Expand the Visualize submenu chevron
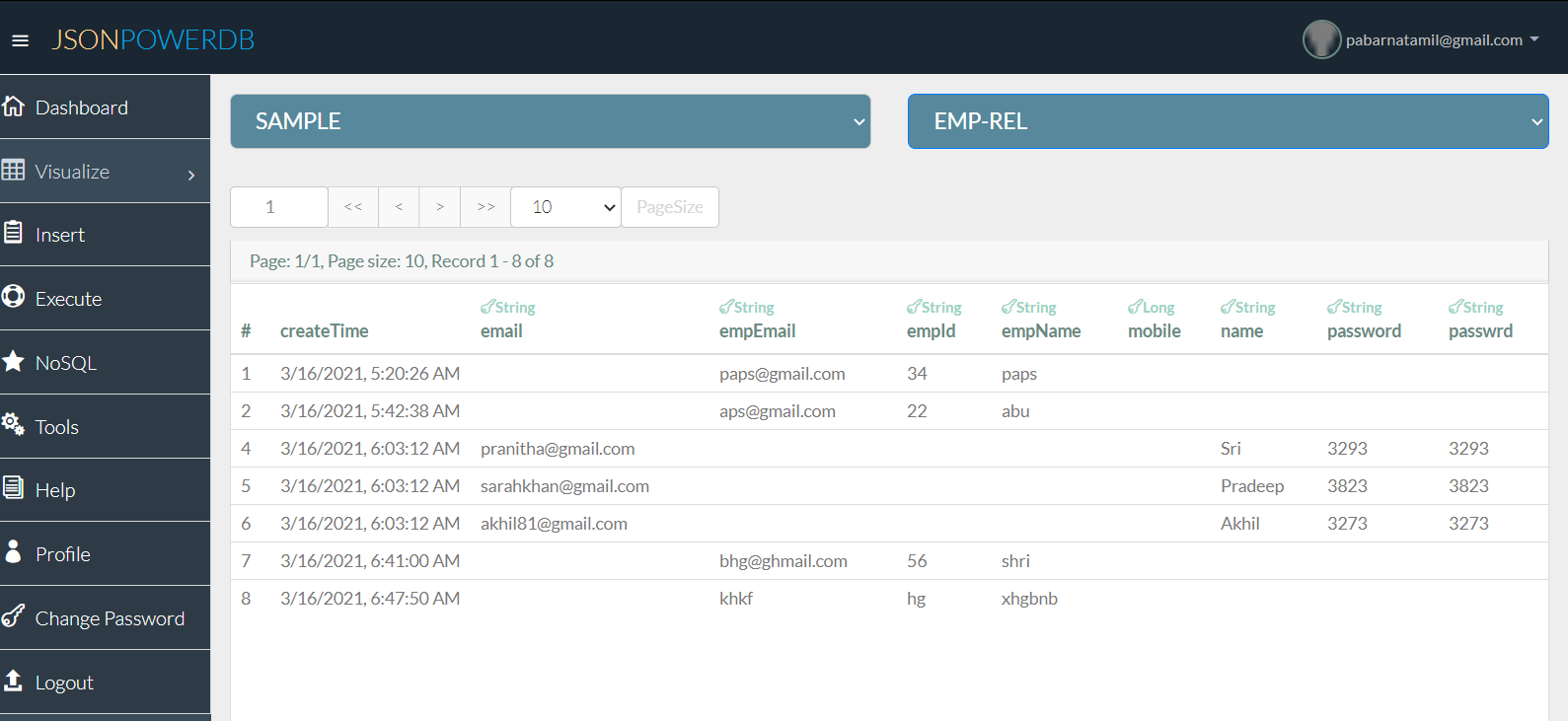Image resolution: width=1568 pixels, height=721 pixels. click(x=191, y=175)
